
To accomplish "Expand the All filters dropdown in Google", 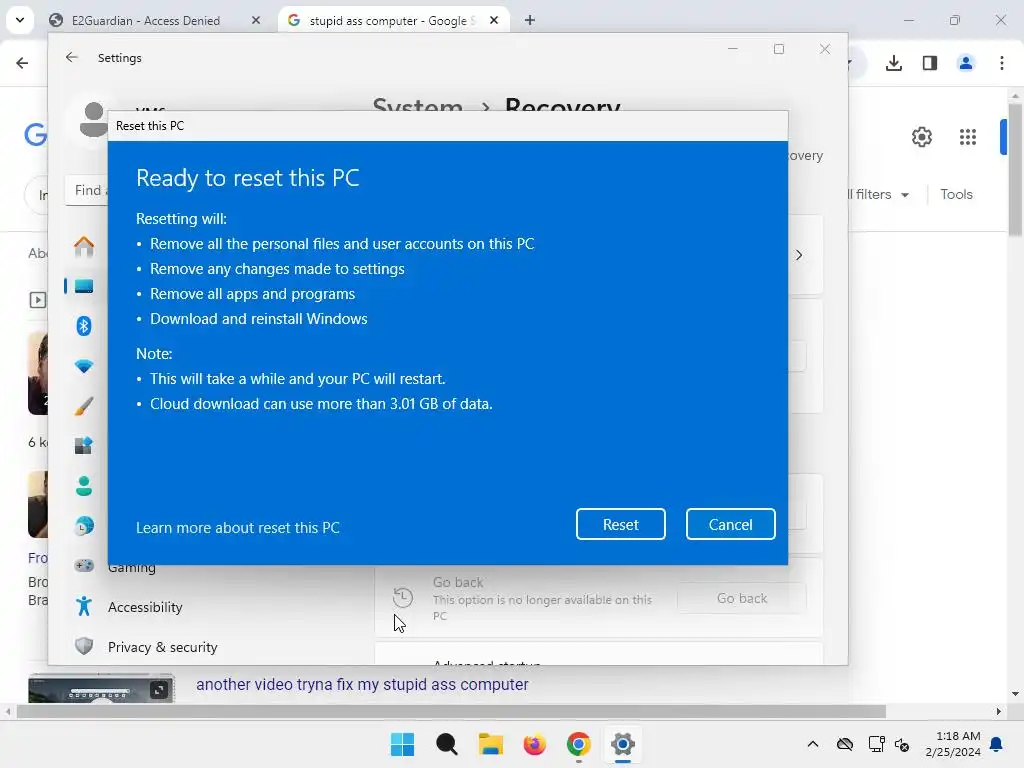I will coord(878,195).
